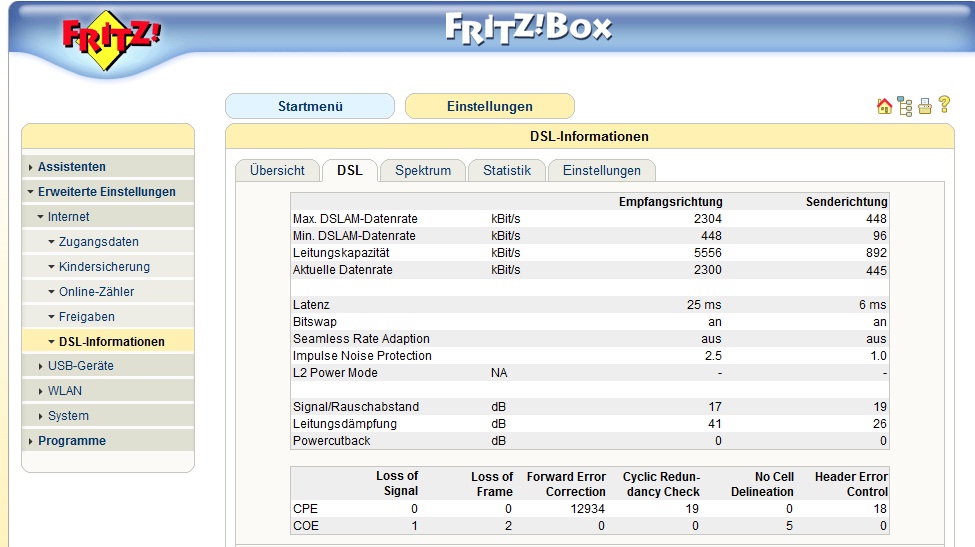Open the sitemap tree icon

tap(905, 106)
